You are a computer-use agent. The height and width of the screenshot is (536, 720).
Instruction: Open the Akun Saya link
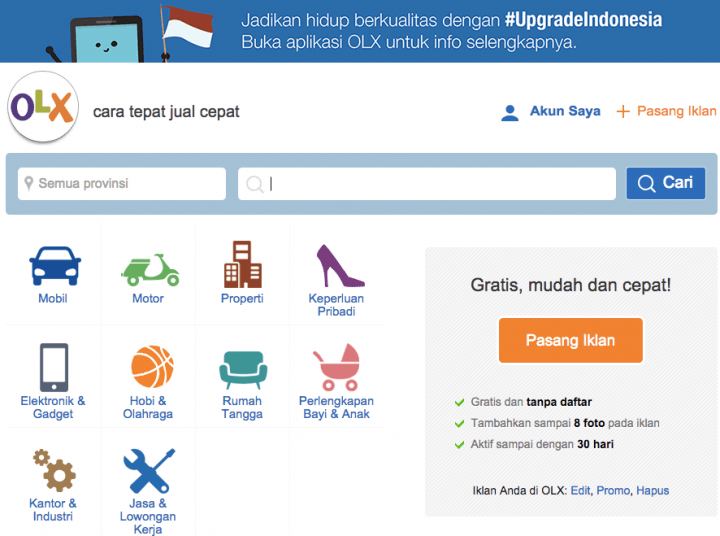coord(565,111)
